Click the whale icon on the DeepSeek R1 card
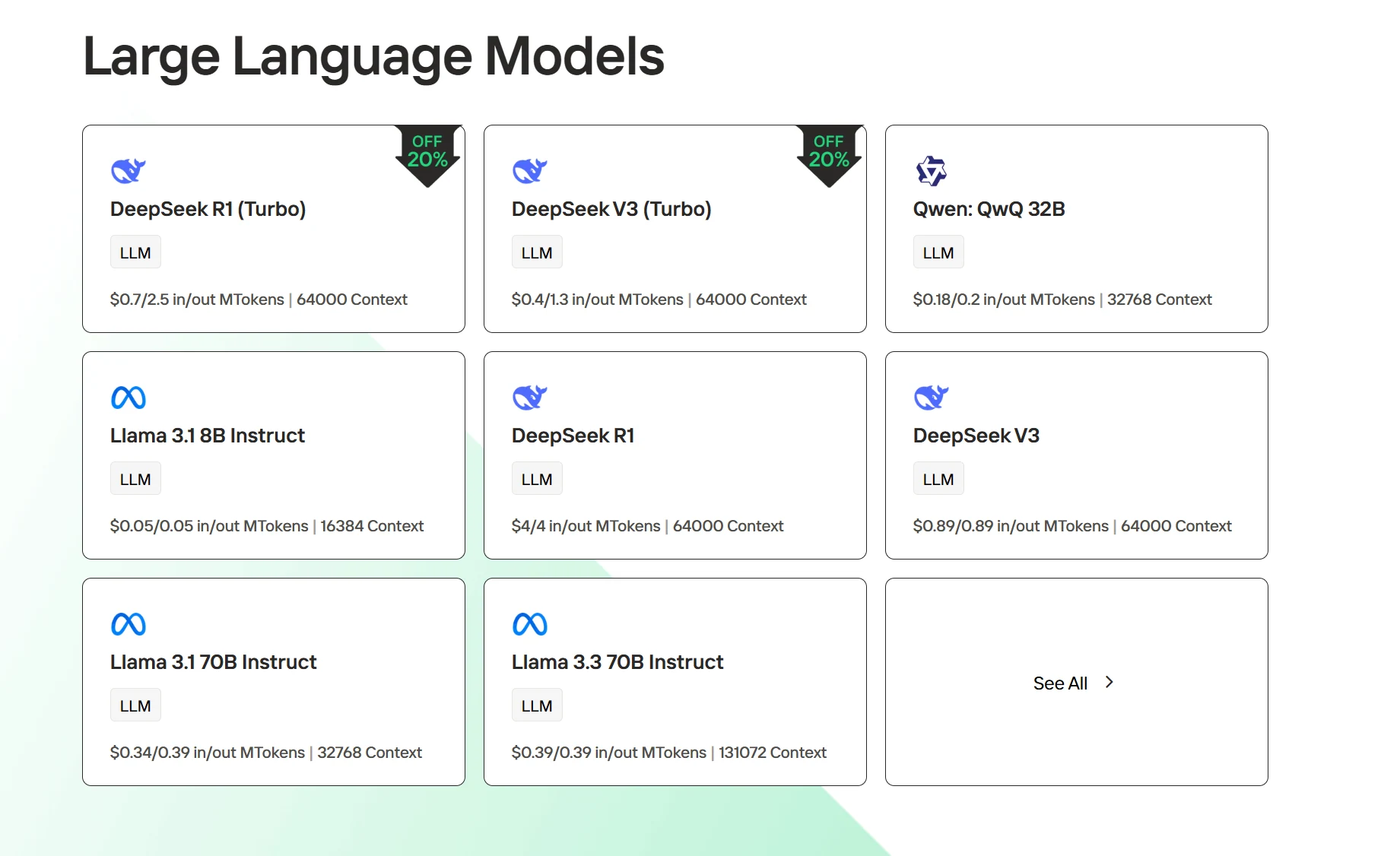Viewport: 1400px width, 856px height. point(530,398)
